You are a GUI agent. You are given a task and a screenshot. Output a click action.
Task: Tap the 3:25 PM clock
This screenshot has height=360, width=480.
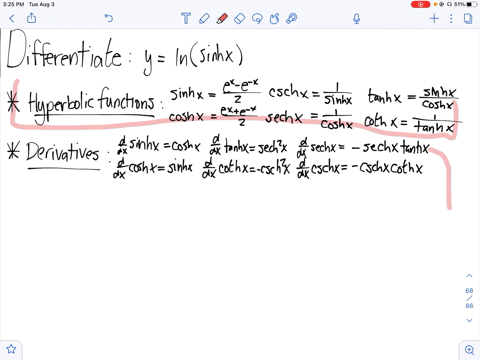click(x=13, y=4)
